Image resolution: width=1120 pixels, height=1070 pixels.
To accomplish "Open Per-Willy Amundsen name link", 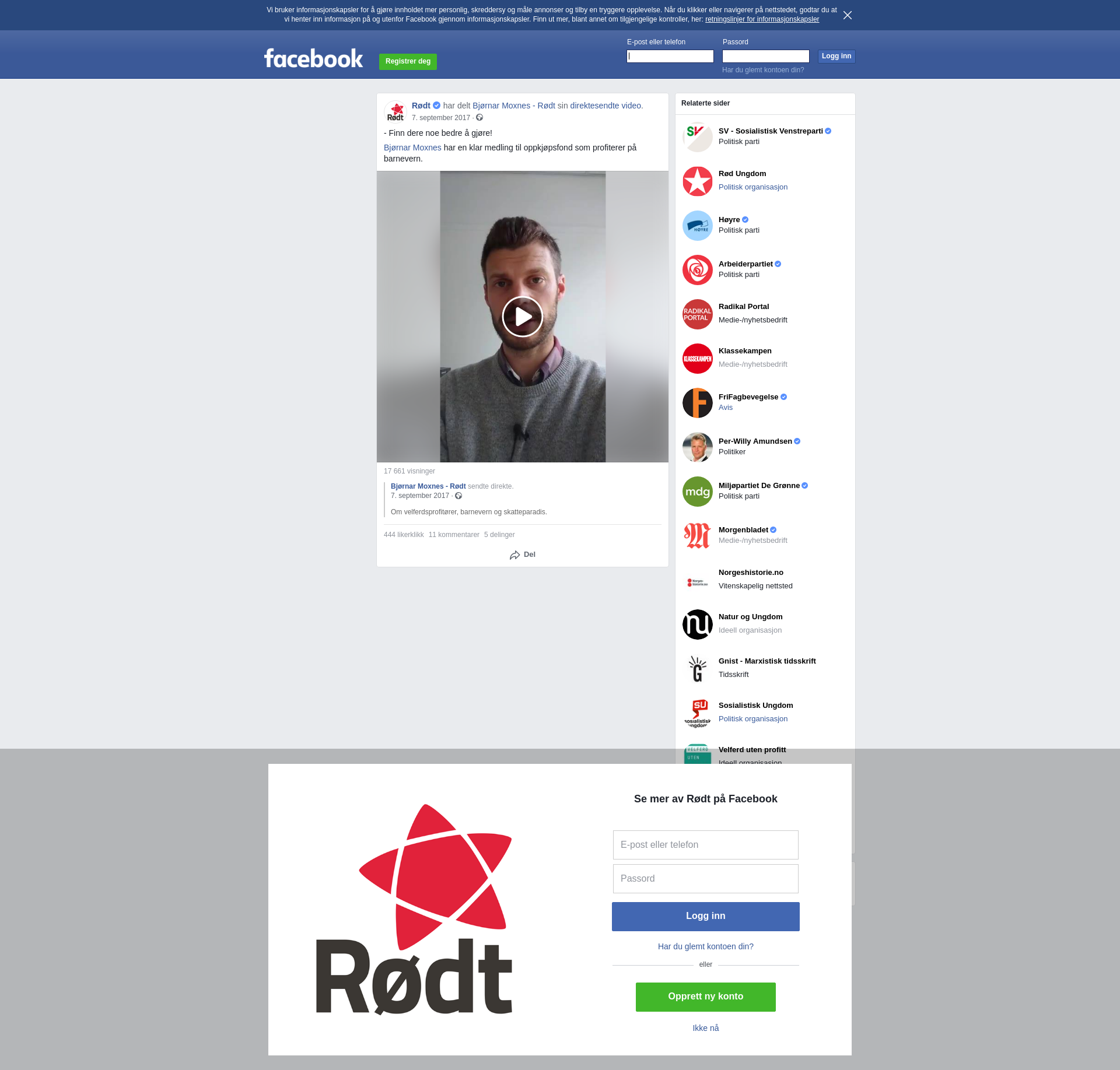I will tap(755, 441).
